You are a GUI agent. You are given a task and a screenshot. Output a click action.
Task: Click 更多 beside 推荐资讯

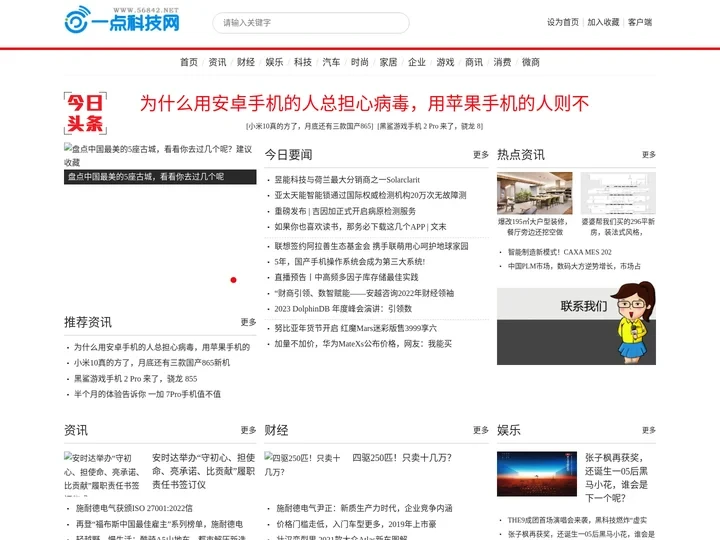click(248, 322)
